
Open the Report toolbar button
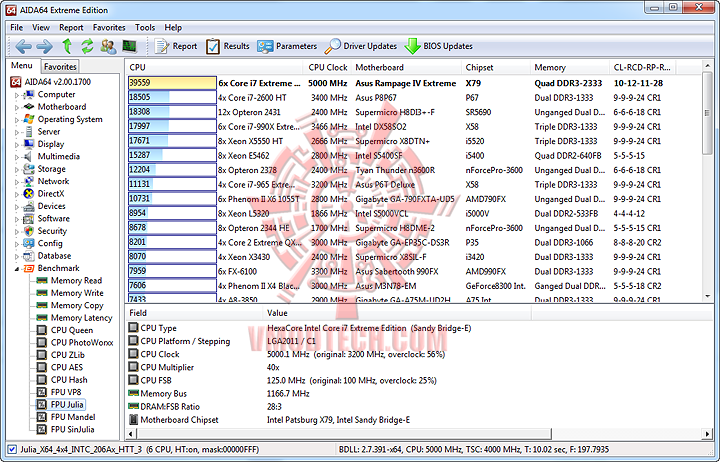coord(176,46)
